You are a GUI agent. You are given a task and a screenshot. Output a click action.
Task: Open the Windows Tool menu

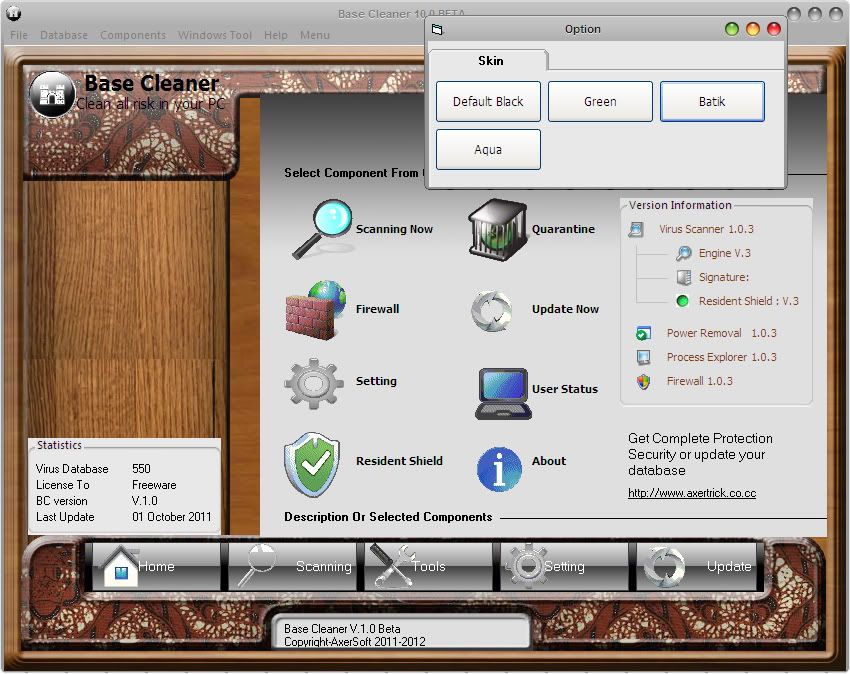215,35
